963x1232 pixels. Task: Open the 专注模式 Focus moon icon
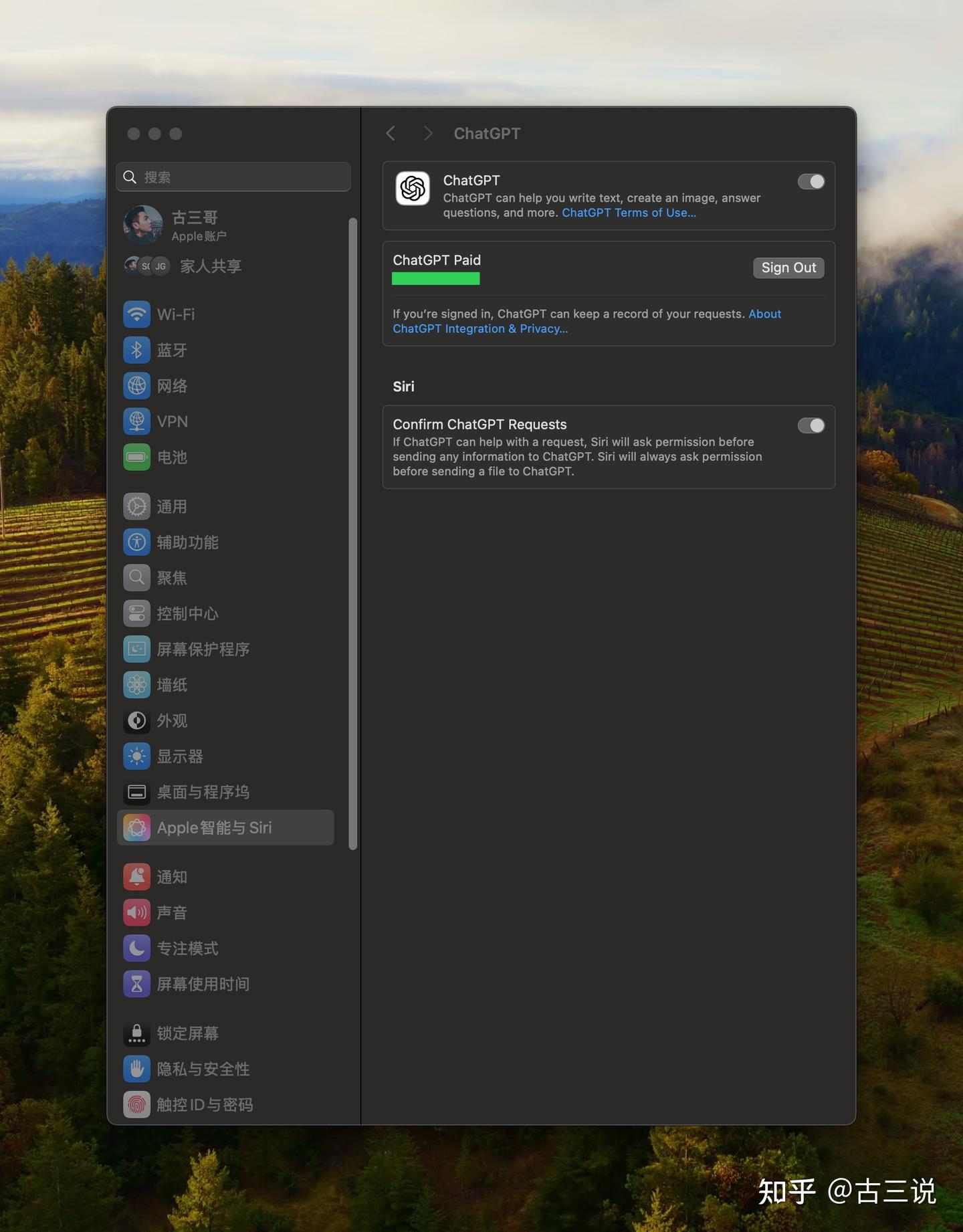[136, 948]
